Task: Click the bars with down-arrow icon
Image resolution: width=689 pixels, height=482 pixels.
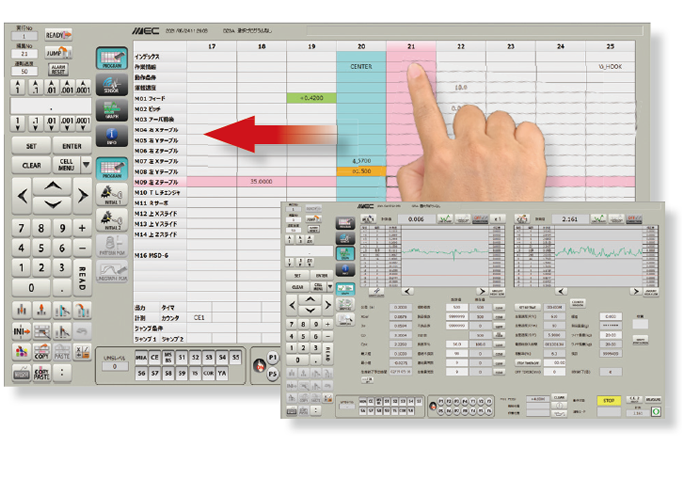Action: (21, 310)
